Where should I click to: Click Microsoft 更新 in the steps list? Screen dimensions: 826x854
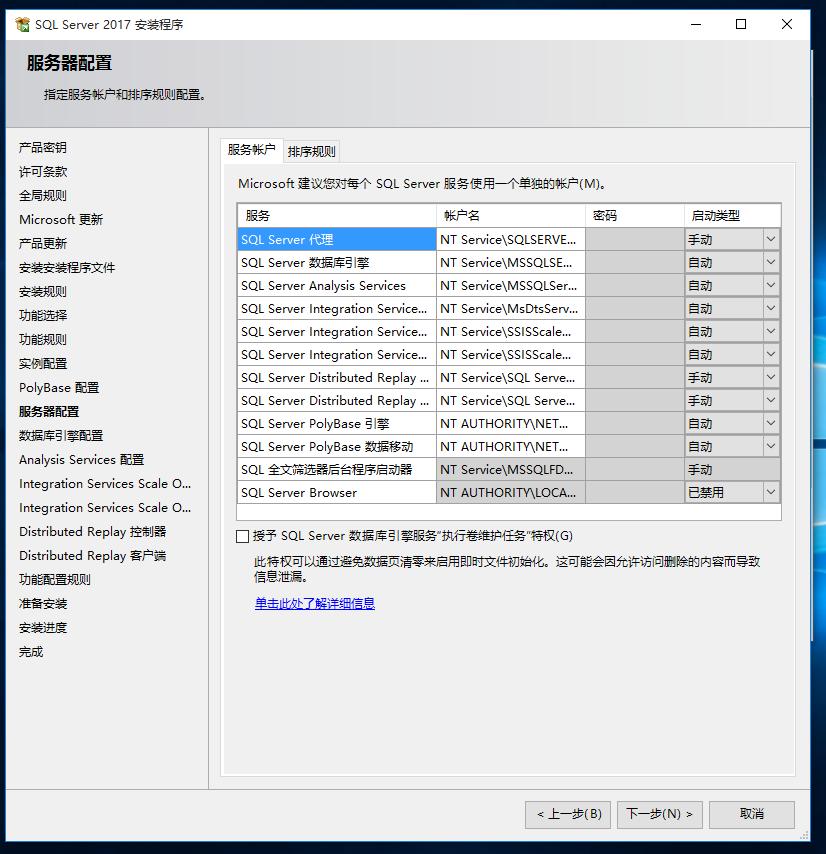[61, 219]
